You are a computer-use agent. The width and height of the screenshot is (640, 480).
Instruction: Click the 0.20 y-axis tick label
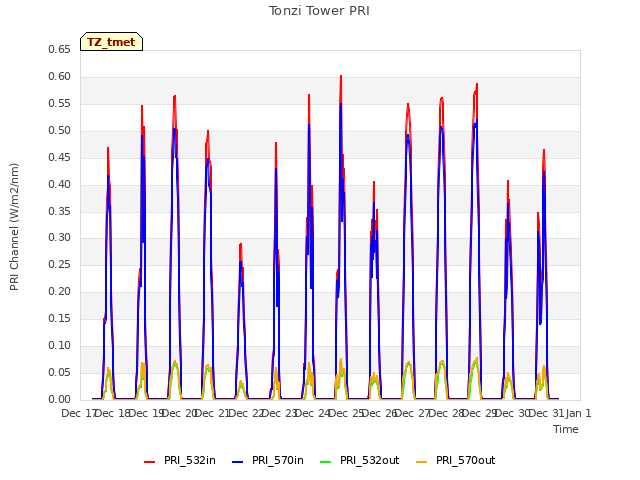click(x=60, y=291)
